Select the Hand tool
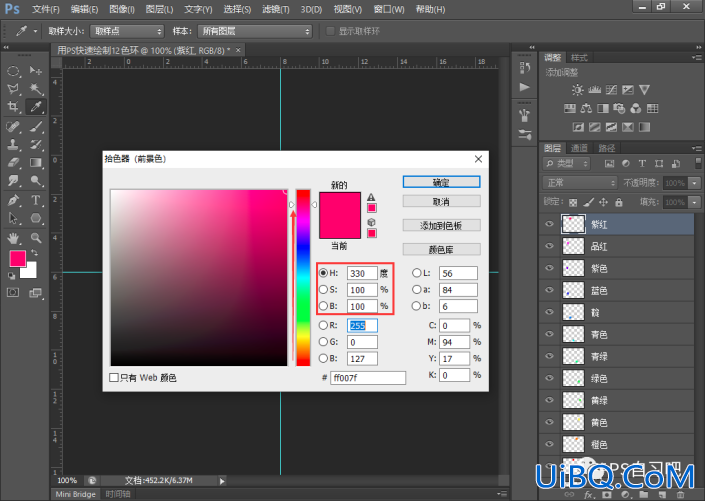Viewport: 705px width, 501px height. pyautogui.click(x=13, y=238)
